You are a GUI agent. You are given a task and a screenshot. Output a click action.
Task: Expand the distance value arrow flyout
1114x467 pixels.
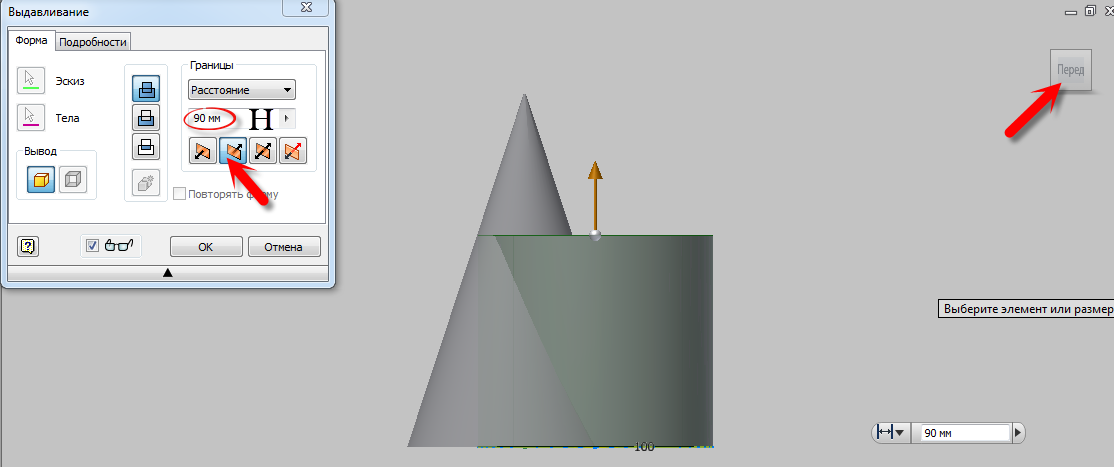(x=288, y=118)
